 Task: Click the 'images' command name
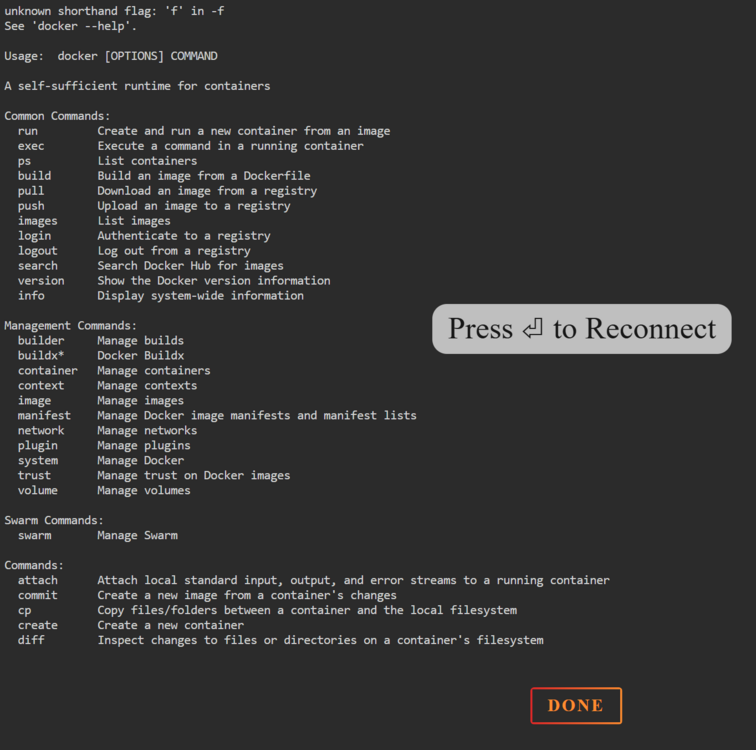click(38, 221)
